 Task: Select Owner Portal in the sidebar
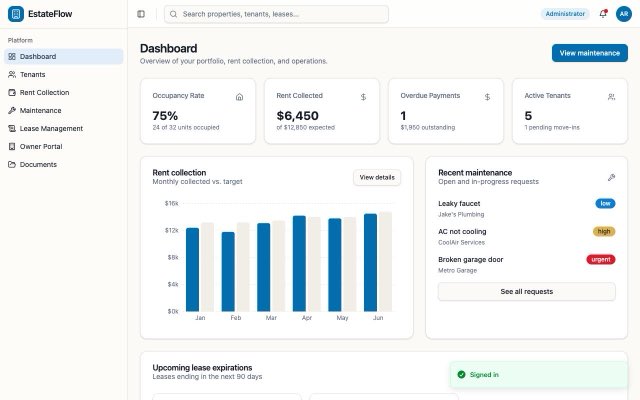[x=64, y=146]
